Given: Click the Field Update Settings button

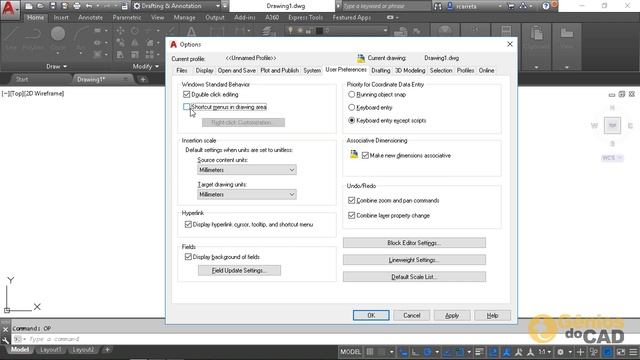Looking at the screenshot, I should [239, 271].
